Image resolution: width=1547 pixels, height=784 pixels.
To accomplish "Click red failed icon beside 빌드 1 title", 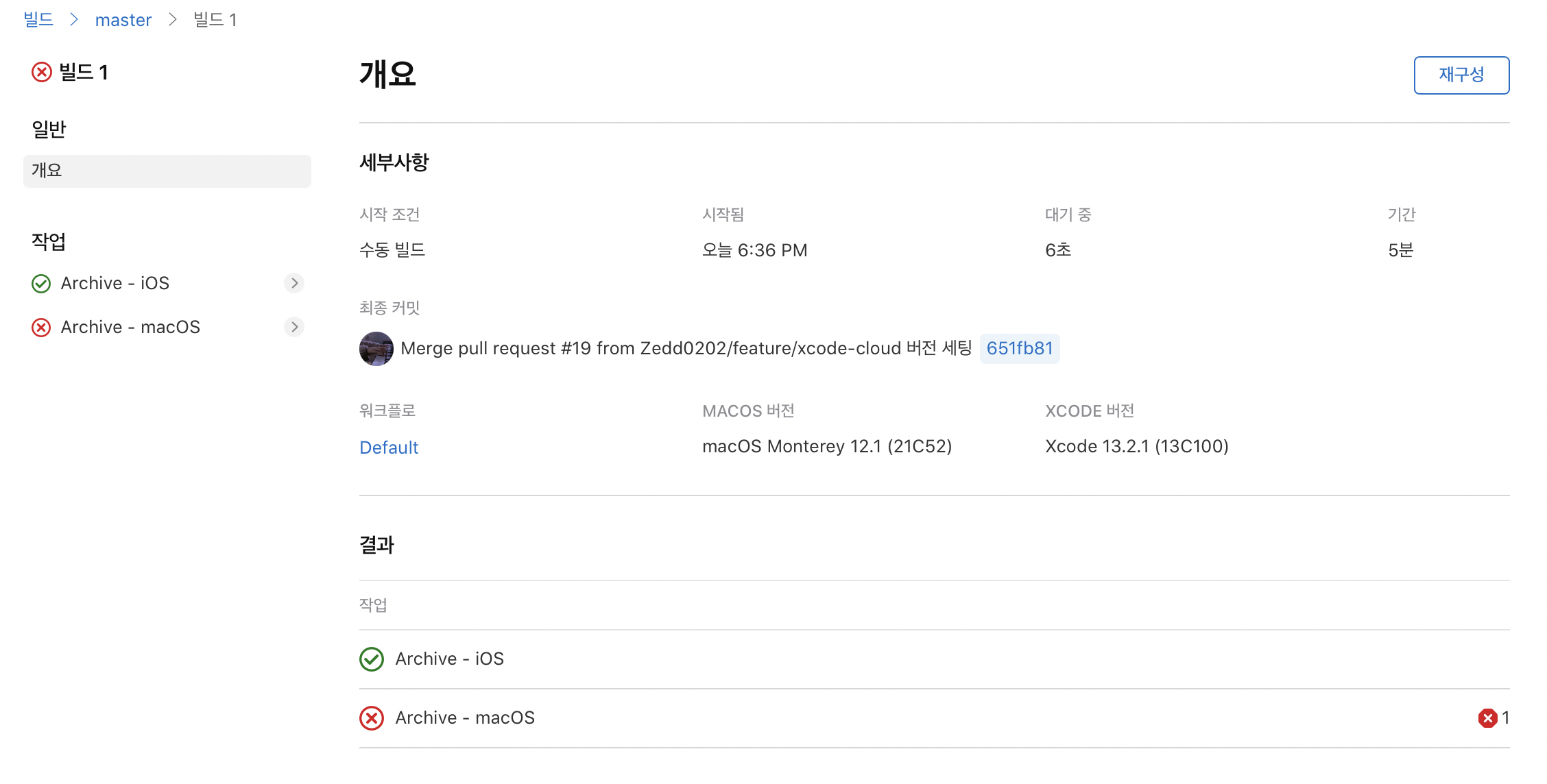I will click(x=42, y=72).
